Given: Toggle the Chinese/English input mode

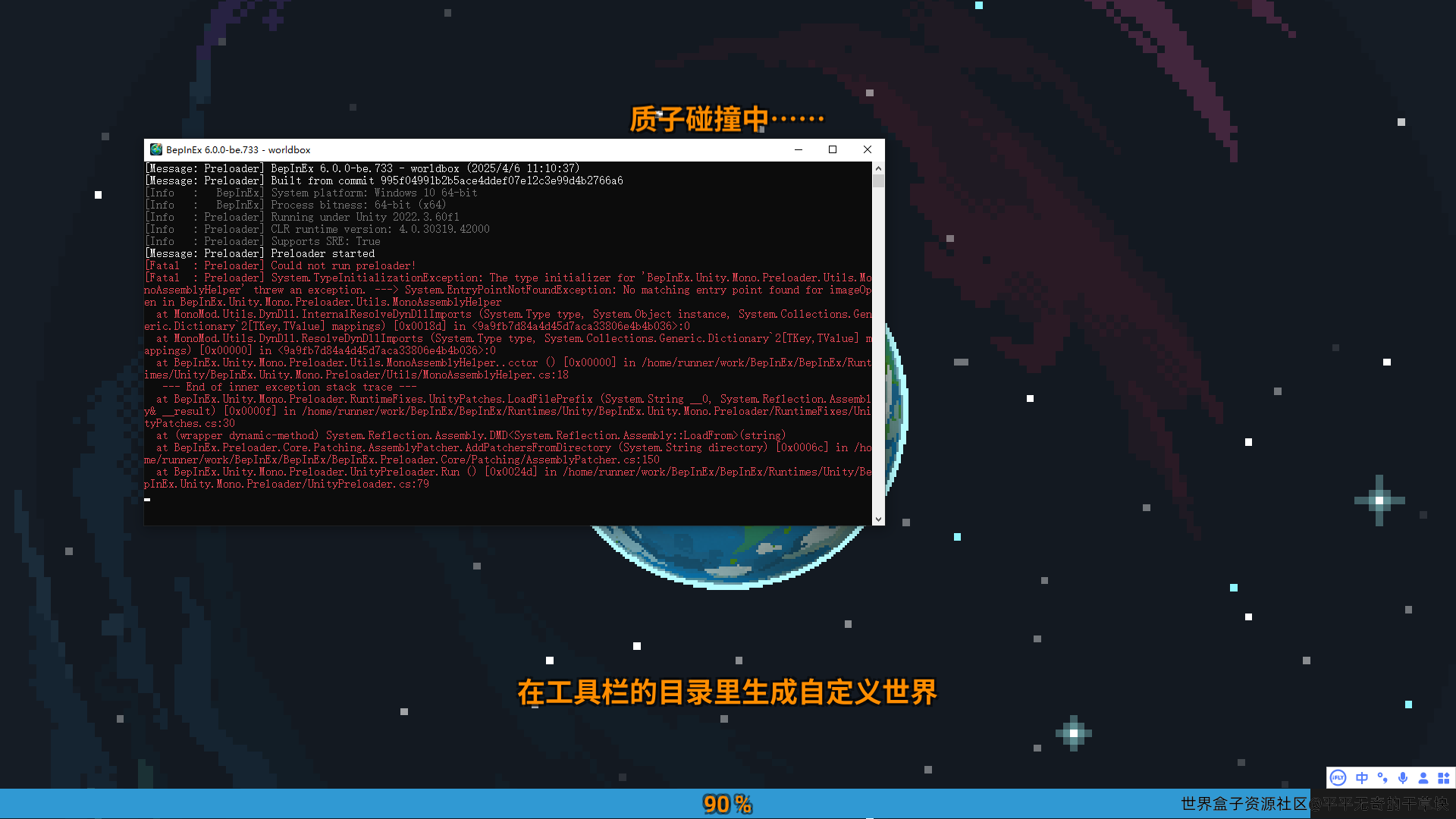Looking at the screenshot, I should [1362, 778].
